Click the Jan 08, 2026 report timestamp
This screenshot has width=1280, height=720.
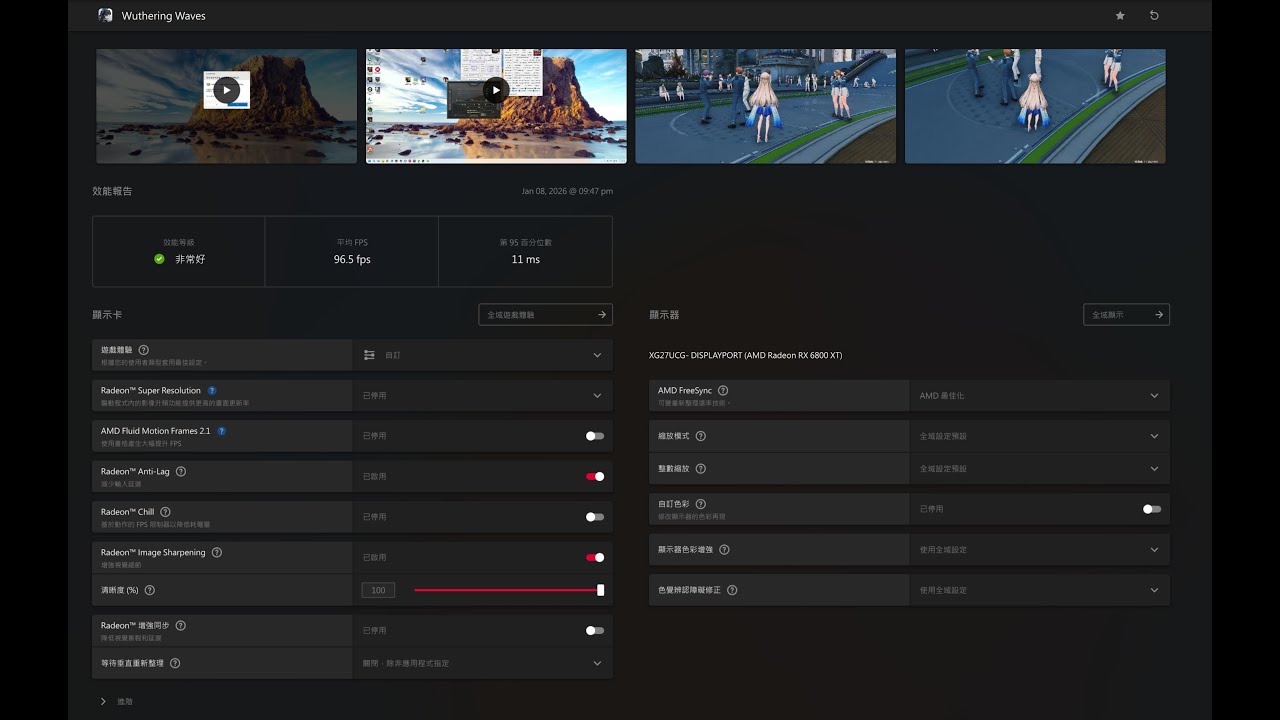567,191
